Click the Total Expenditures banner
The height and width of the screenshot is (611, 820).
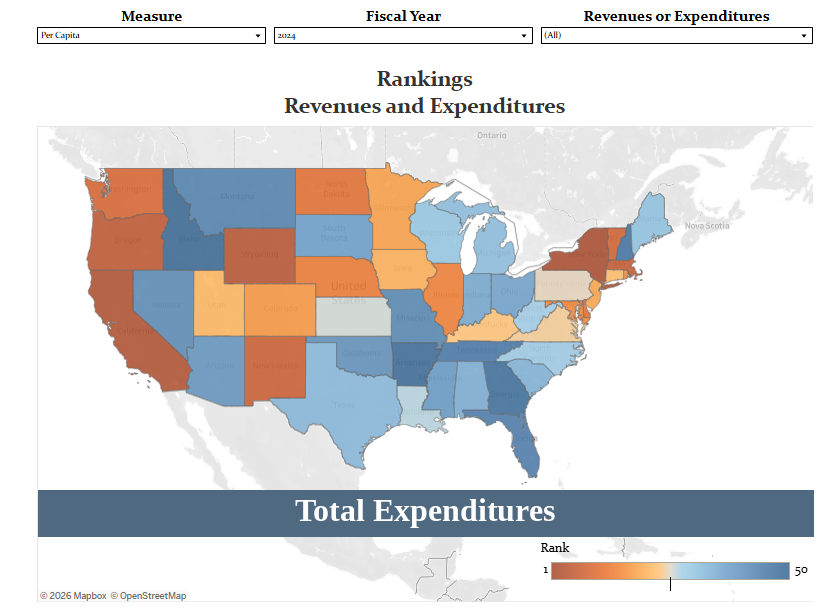[425, 513]
